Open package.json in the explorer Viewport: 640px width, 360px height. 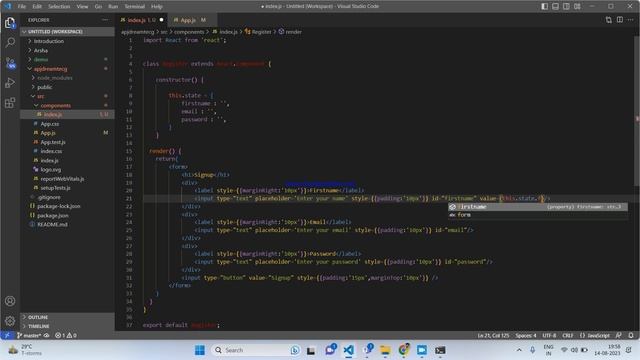[x=67, y=215]
